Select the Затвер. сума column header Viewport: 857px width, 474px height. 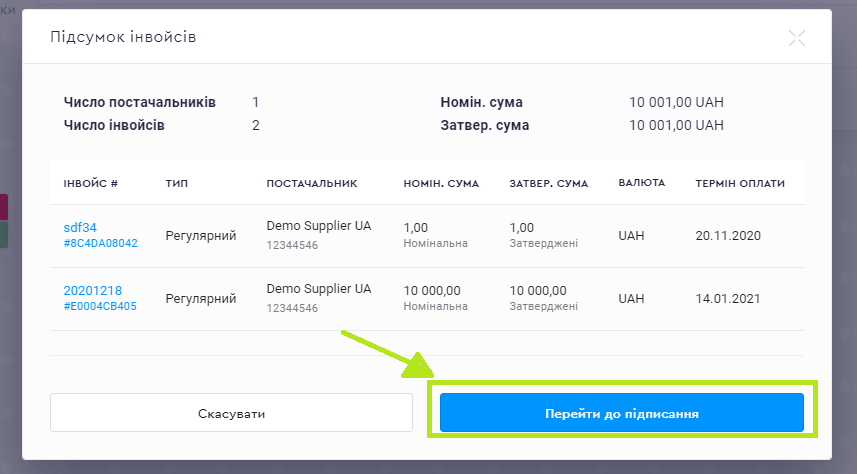[x=548, y=184]
